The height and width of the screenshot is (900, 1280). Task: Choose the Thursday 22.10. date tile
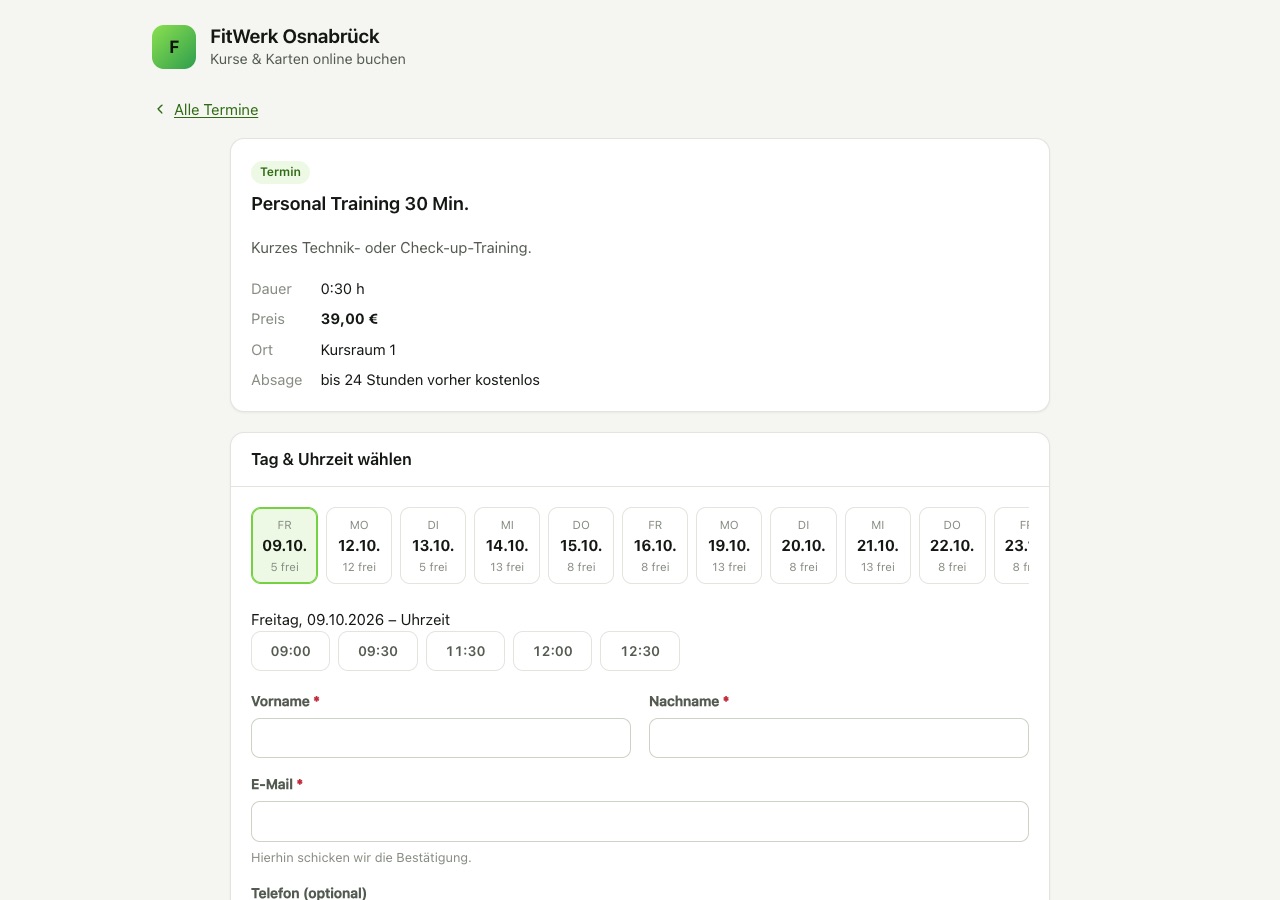pos(952,545)
